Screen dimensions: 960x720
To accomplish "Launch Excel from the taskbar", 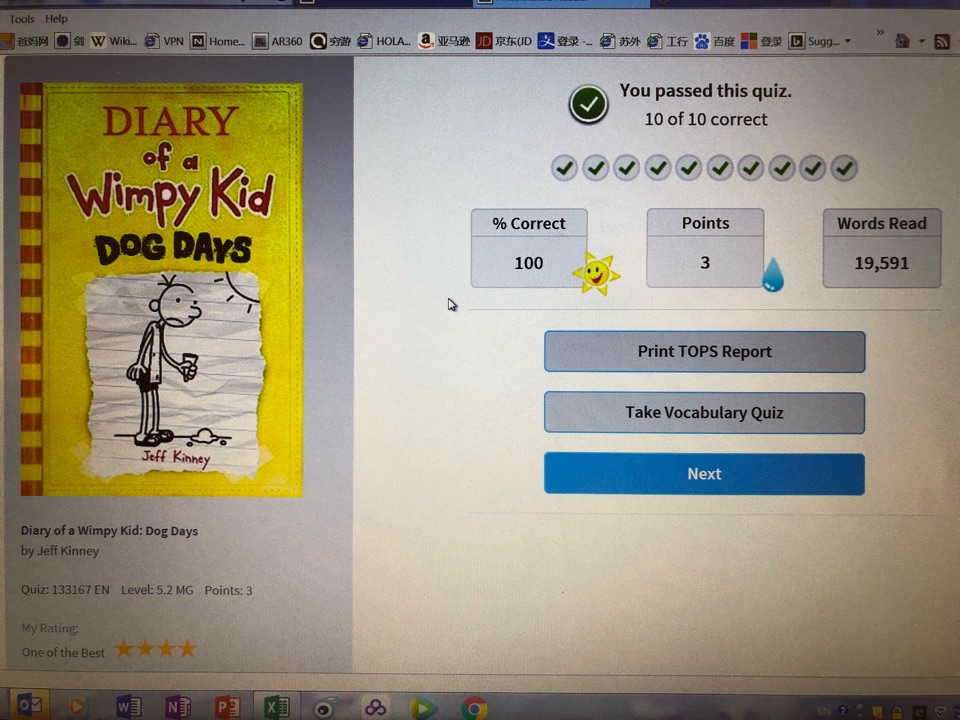I will [276, 707].
